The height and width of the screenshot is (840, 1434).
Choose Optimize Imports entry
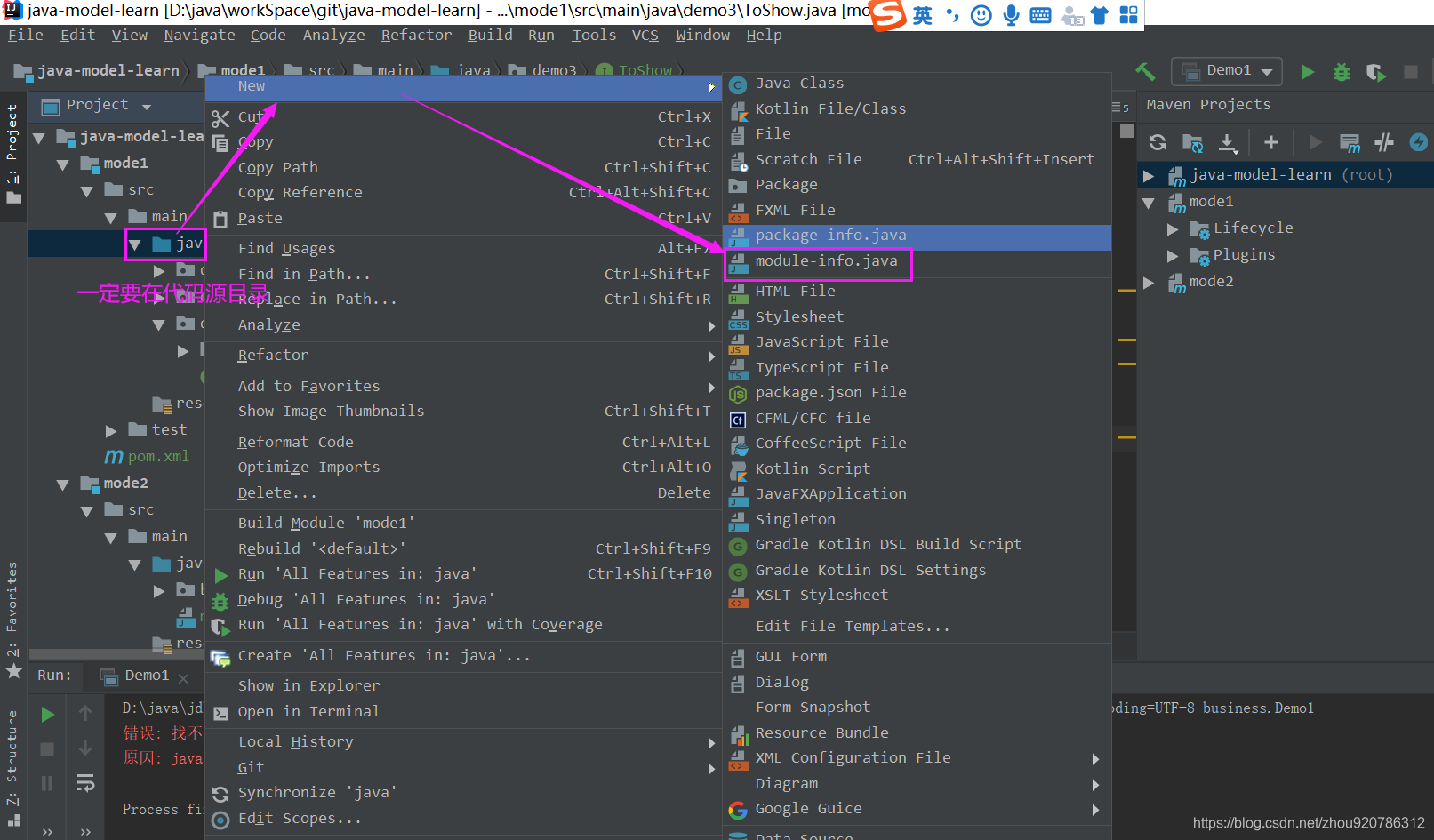(x=462, y=467)
